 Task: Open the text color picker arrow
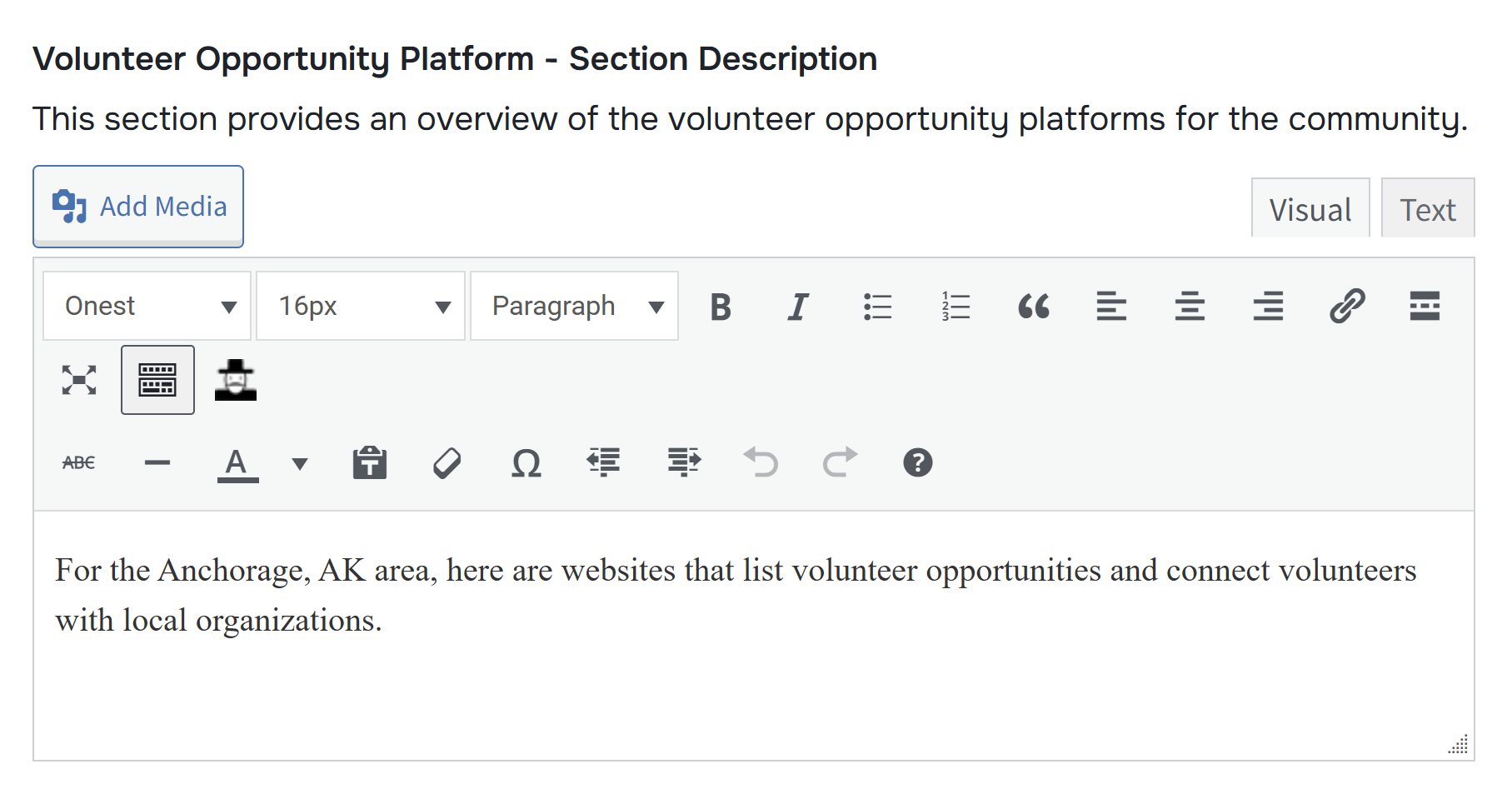300,464
